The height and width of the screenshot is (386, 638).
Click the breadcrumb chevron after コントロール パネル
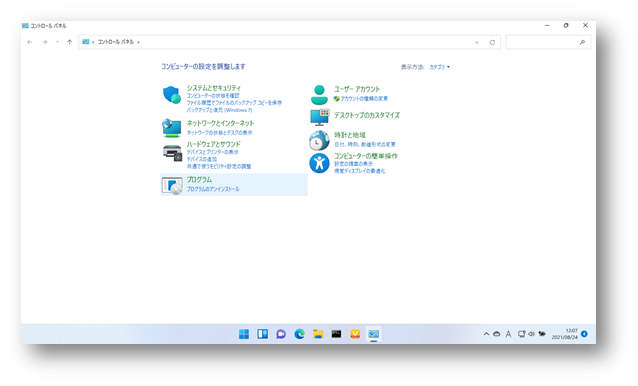[x=138, y=42]
